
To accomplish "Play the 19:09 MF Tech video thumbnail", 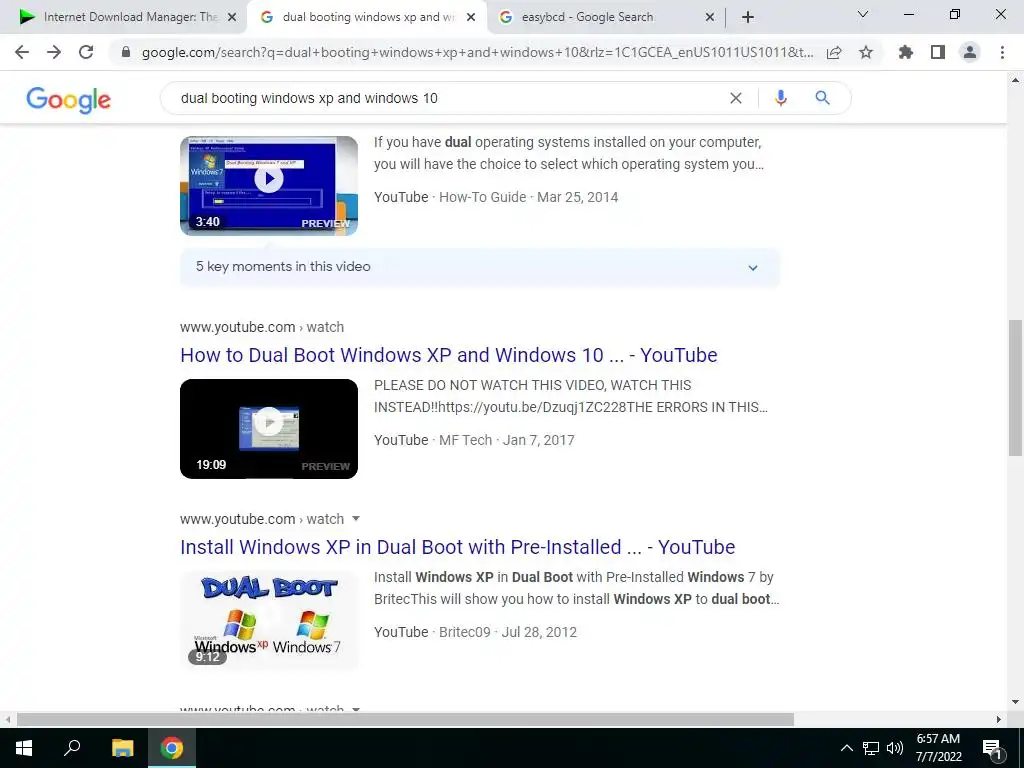I will click(x=269, y=428).
